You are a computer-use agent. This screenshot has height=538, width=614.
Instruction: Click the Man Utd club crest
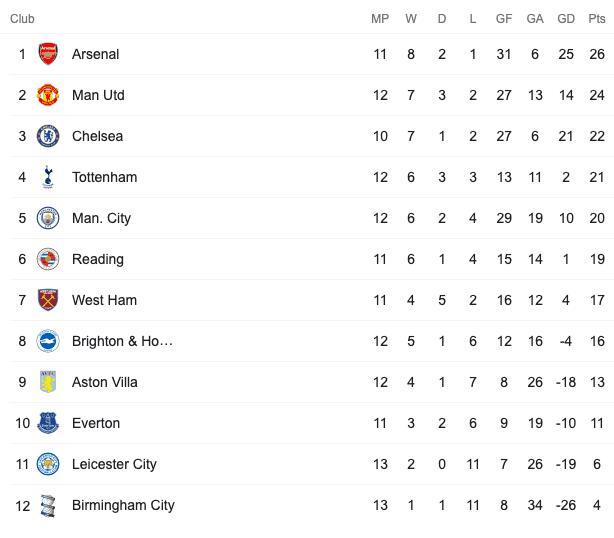tap(48, 95)
